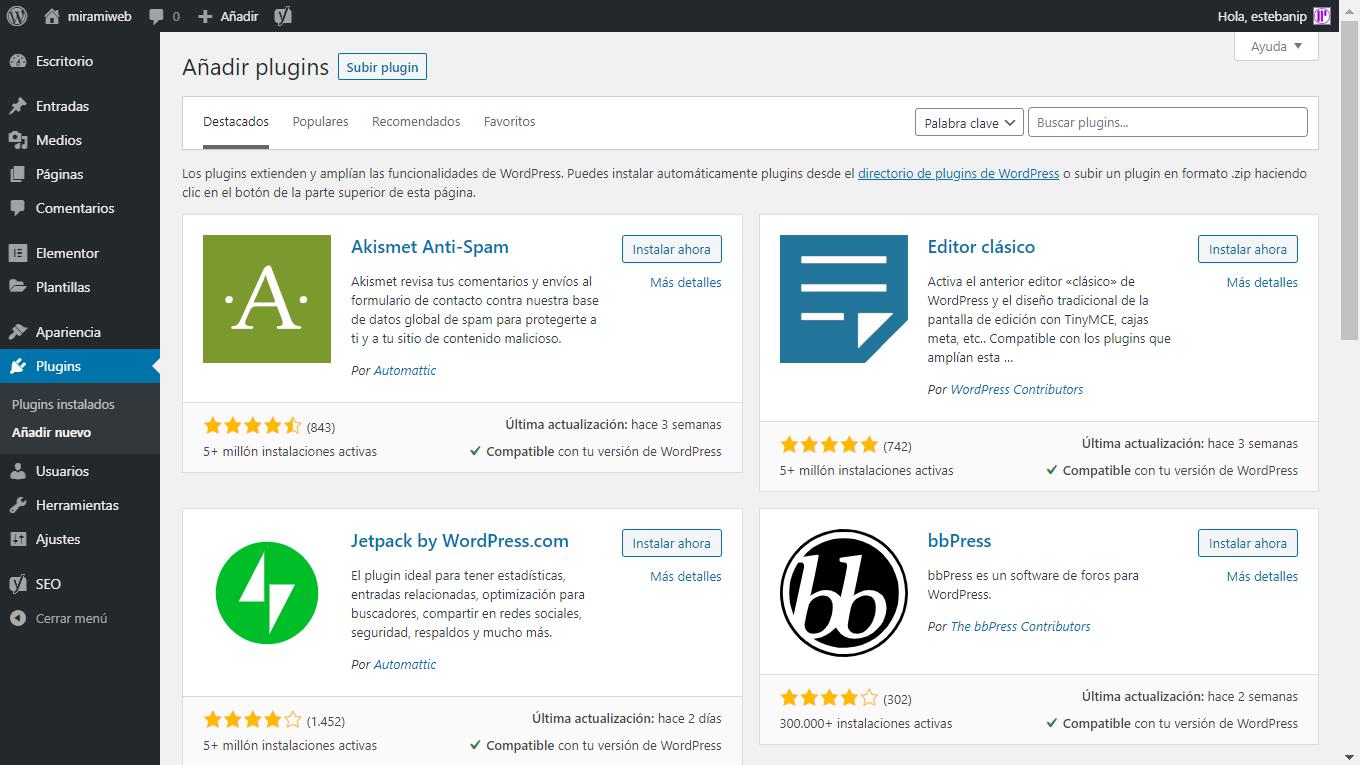Click the Jetpack plugin logo

point(267,593)
